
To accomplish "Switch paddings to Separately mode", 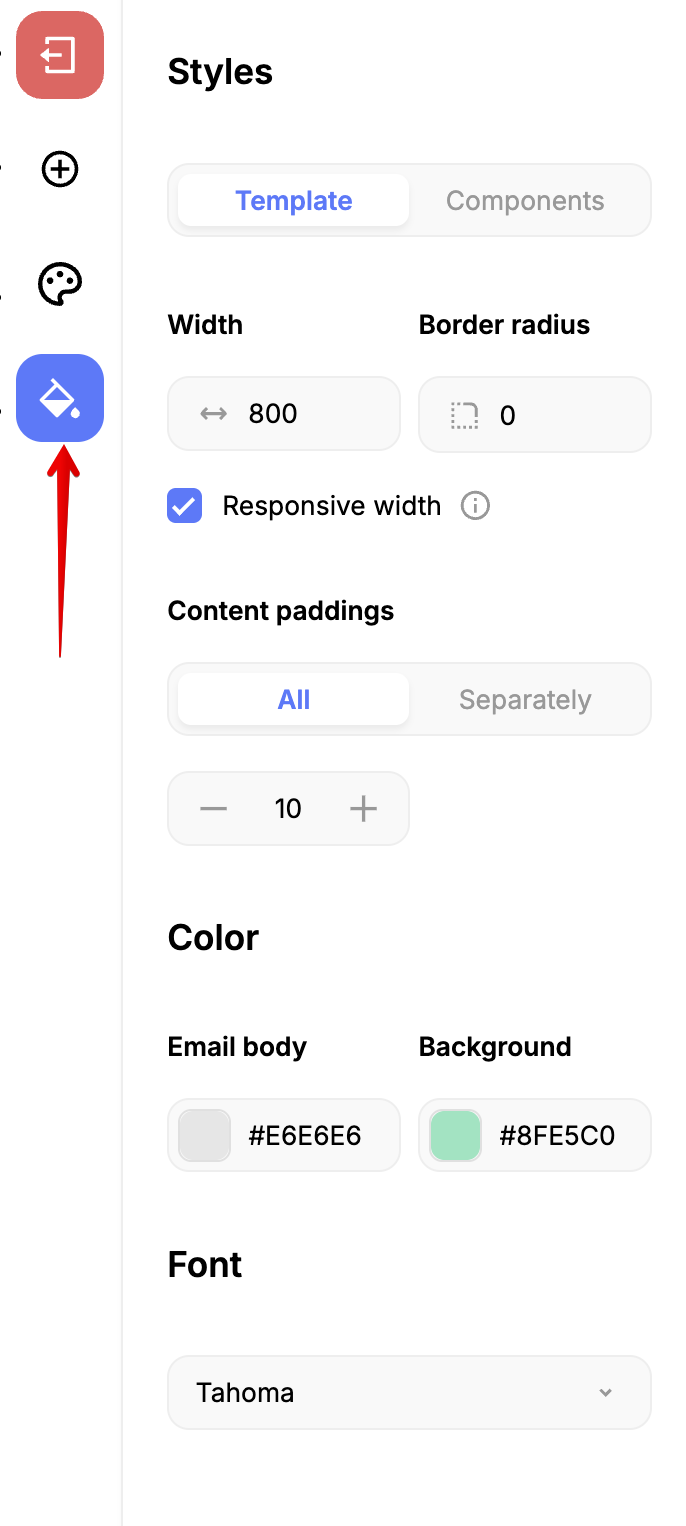I will (x=525, y=700).
